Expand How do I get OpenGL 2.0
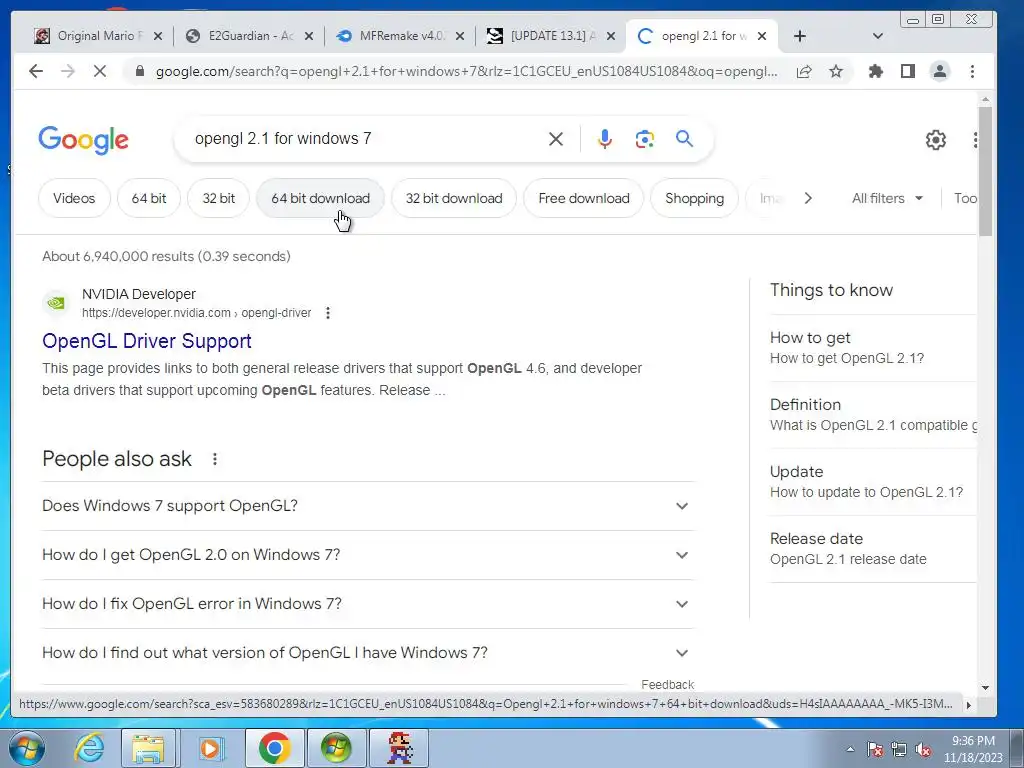The width and height of the screenshot is (1024, 768). point(368,555)
